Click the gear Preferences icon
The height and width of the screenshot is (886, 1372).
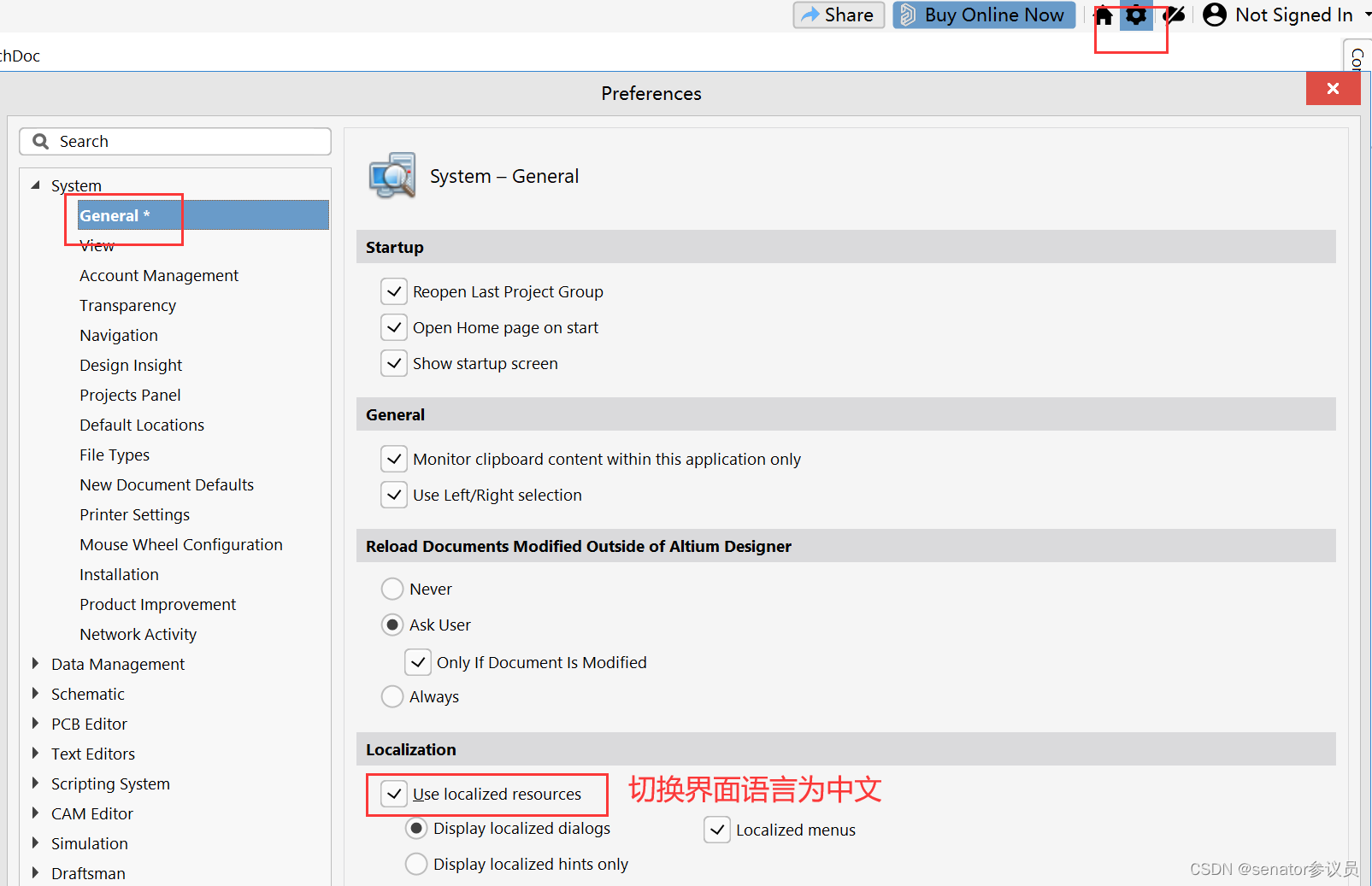(1136, 15)
